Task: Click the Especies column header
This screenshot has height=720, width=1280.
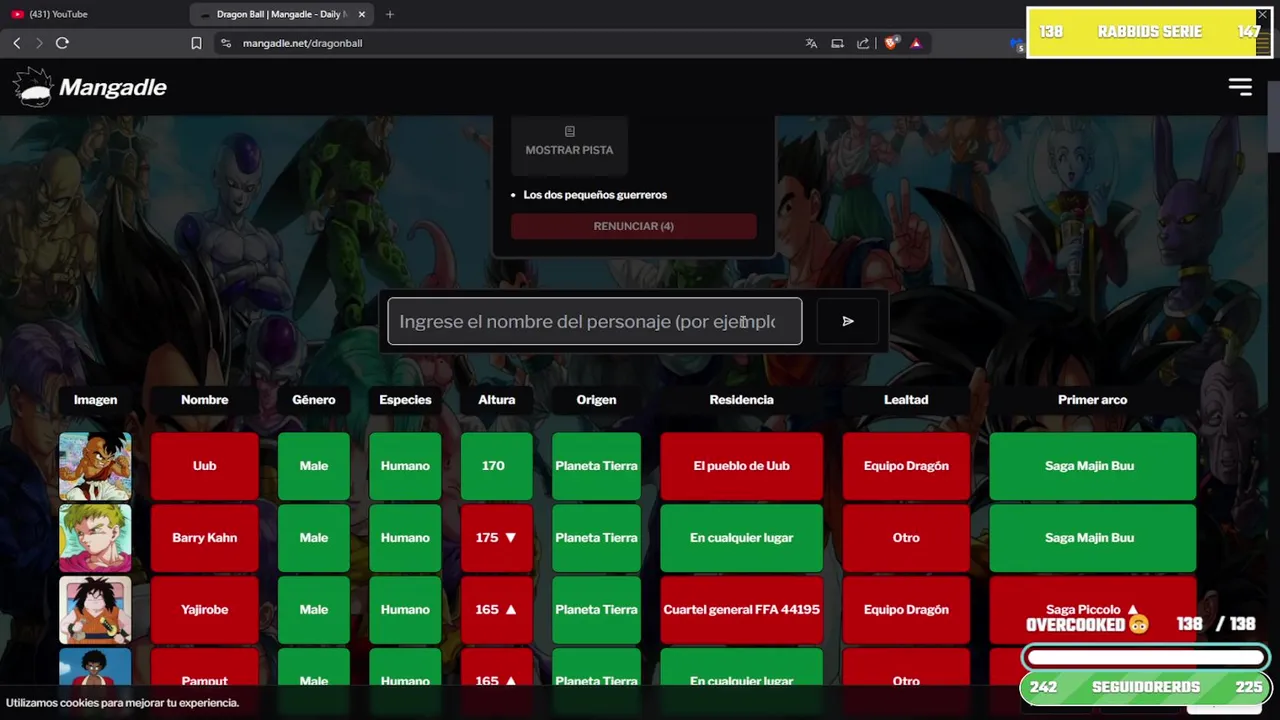Action: pyautogui.click(x=405, y=400)
